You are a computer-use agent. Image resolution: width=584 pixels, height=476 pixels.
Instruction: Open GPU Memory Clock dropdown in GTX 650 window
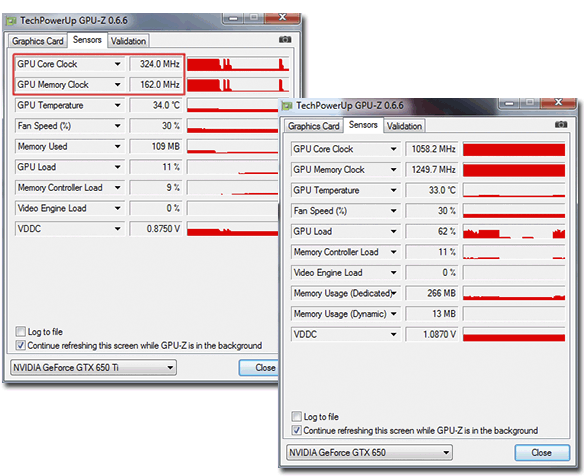coord(393,169)
